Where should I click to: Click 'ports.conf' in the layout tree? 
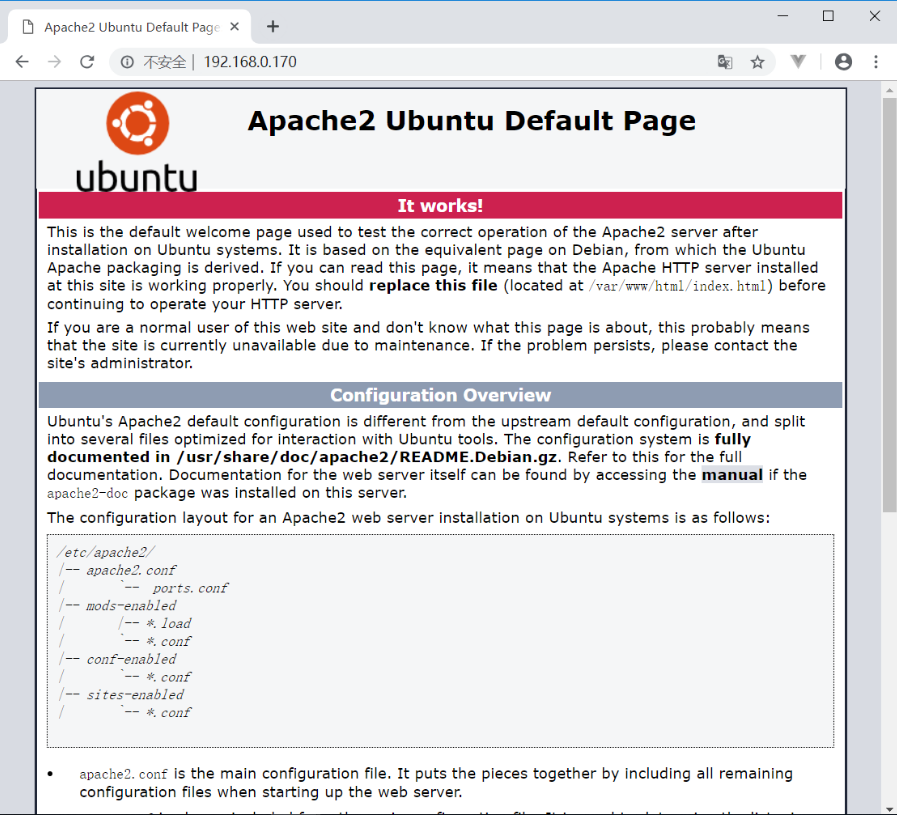coord(190,588)
